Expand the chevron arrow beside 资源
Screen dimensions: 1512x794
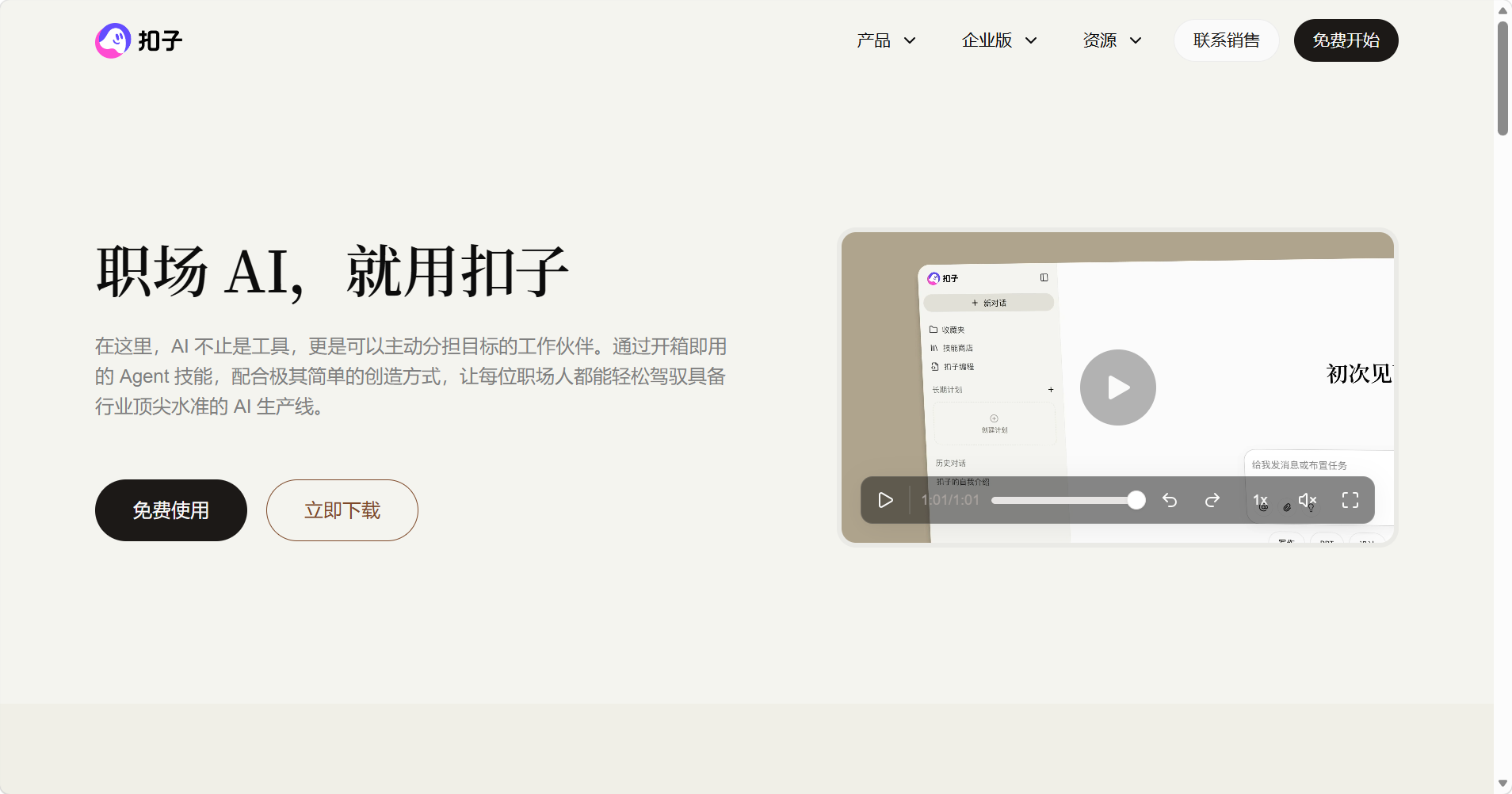tap(1136, 40)
